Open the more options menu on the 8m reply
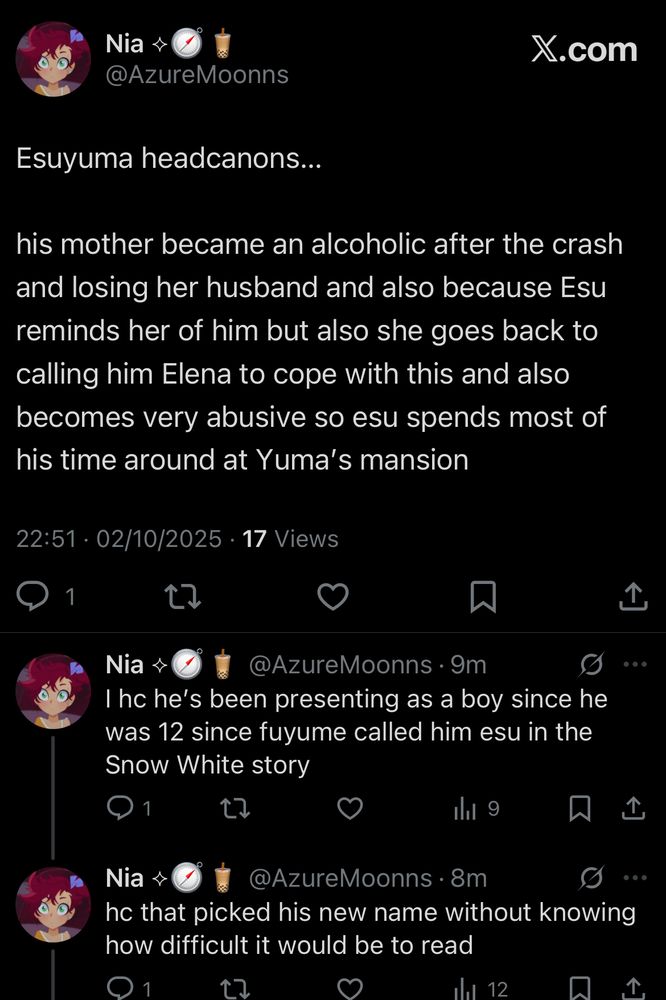666x1000 pixels. click(x=635, y=878)
